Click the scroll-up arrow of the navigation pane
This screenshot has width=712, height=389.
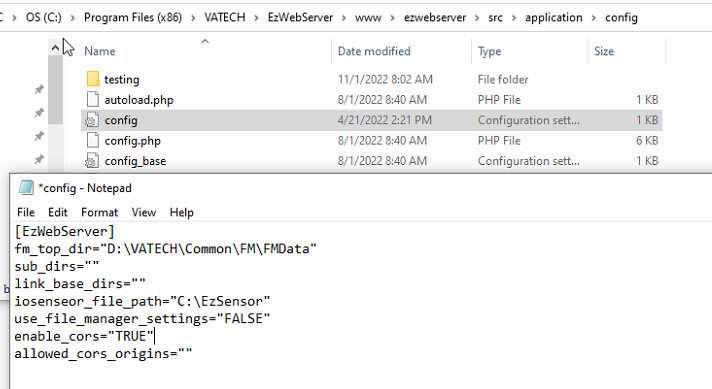click(x=55, y=48)
